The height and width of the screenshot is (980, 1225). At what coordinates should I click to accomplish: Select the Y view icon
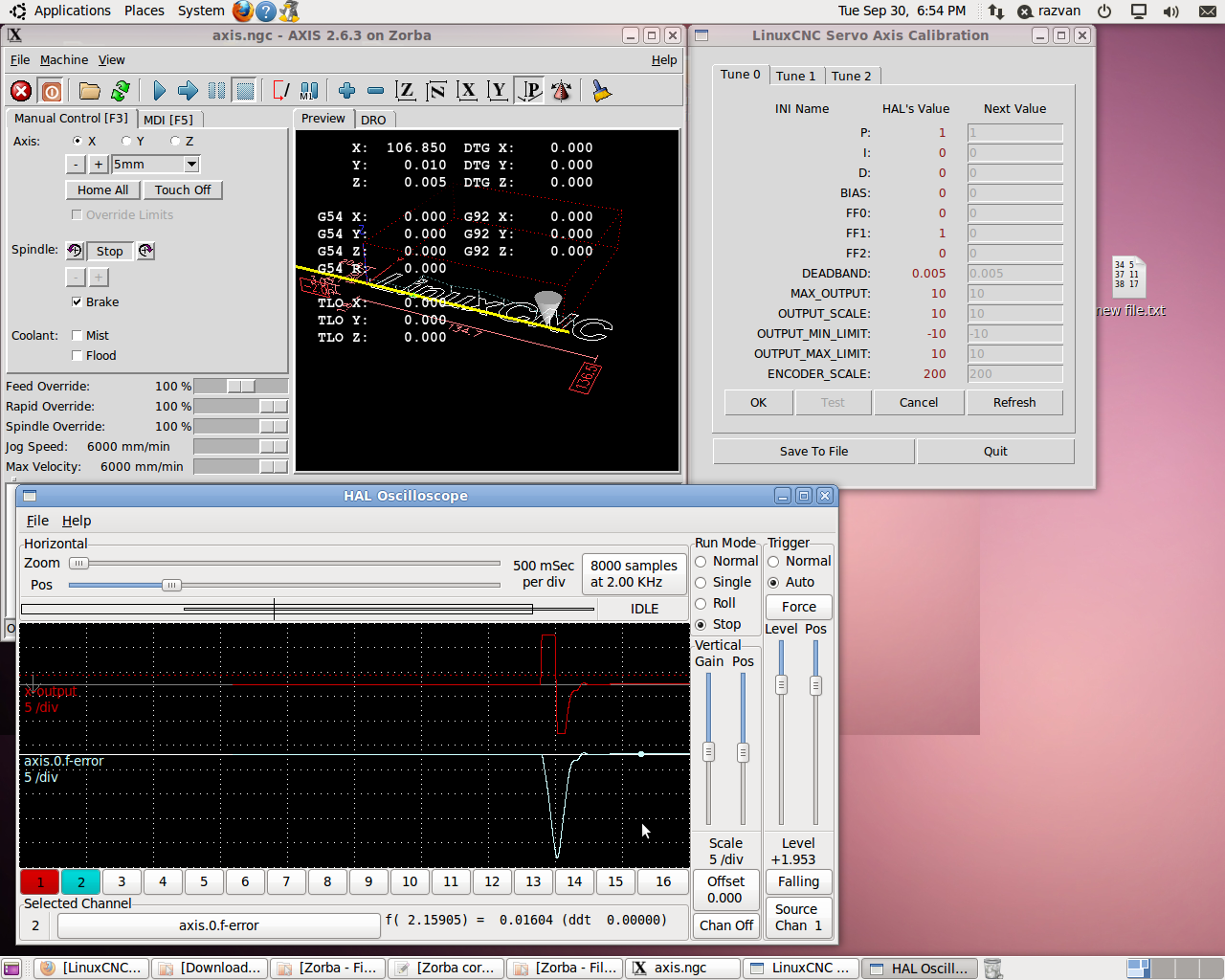point(498,91)
